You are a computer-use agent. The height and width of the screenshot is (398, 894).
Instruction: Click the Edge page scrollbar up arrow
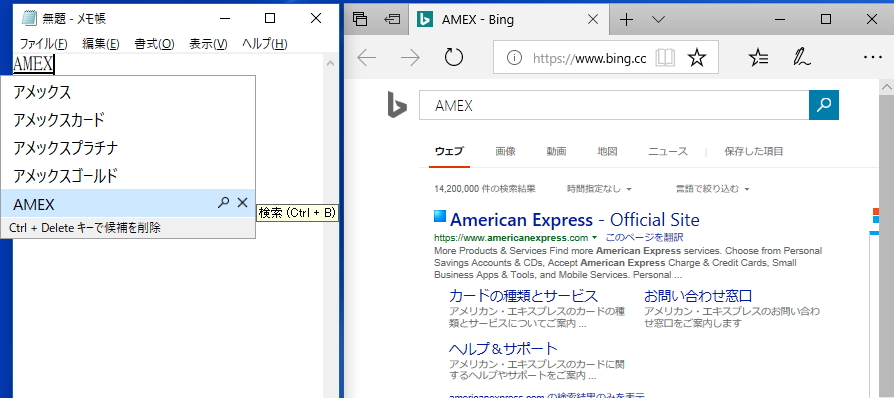pyautogui.click(x=887, y=87)
